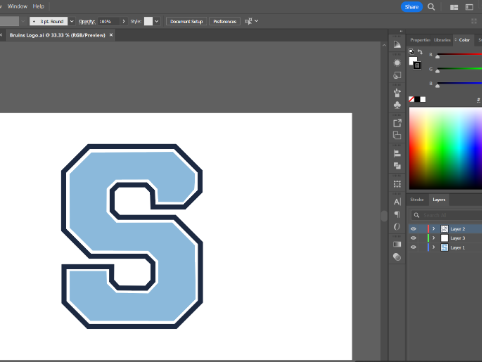
Task: Switch to the Stroke tab
Action: point(417,200)
